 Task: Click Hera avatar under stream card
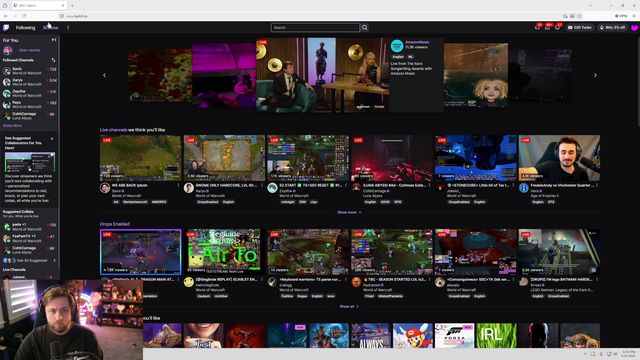[x=524, y=188]
